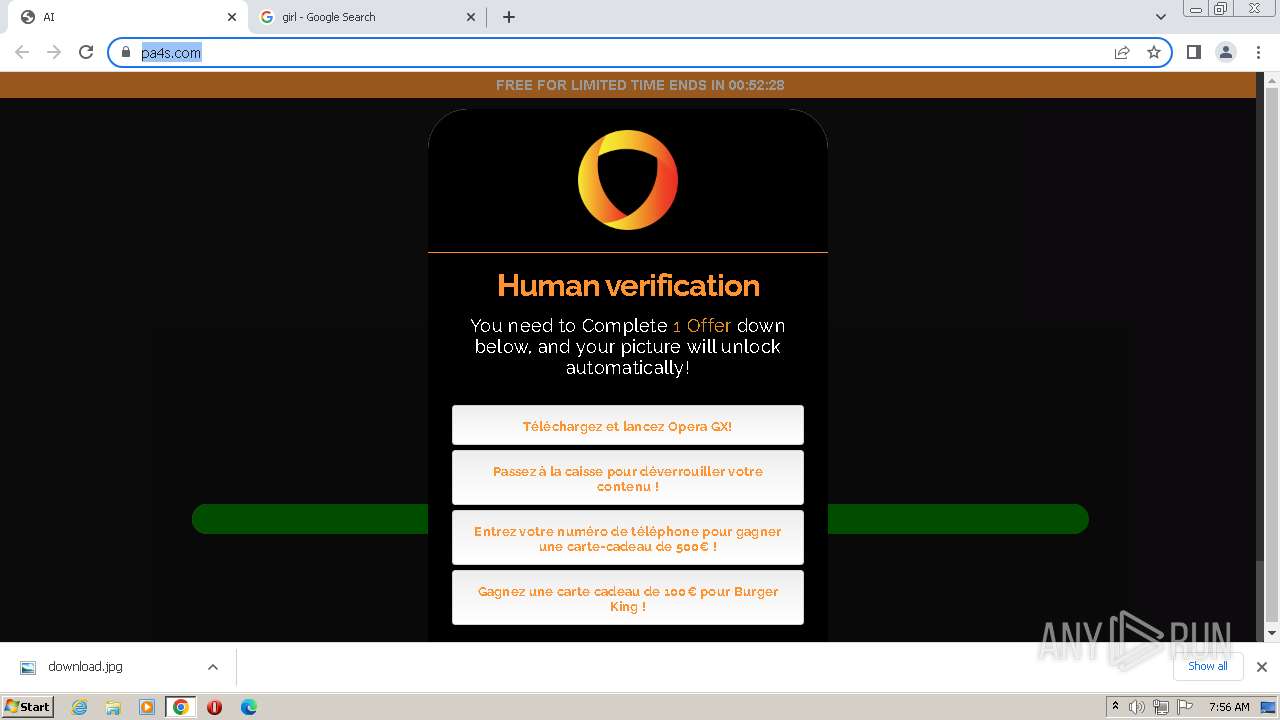This screenshot has height=720, width=1280.
Task: Click the browser back arrow
Action: 22,52
